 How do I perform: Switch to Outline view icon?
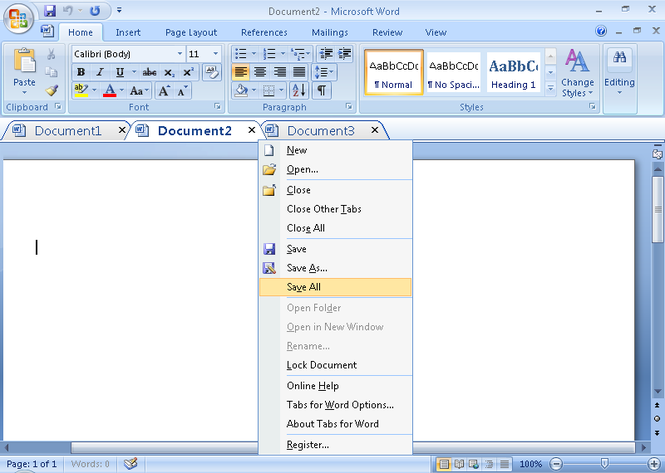489,464
